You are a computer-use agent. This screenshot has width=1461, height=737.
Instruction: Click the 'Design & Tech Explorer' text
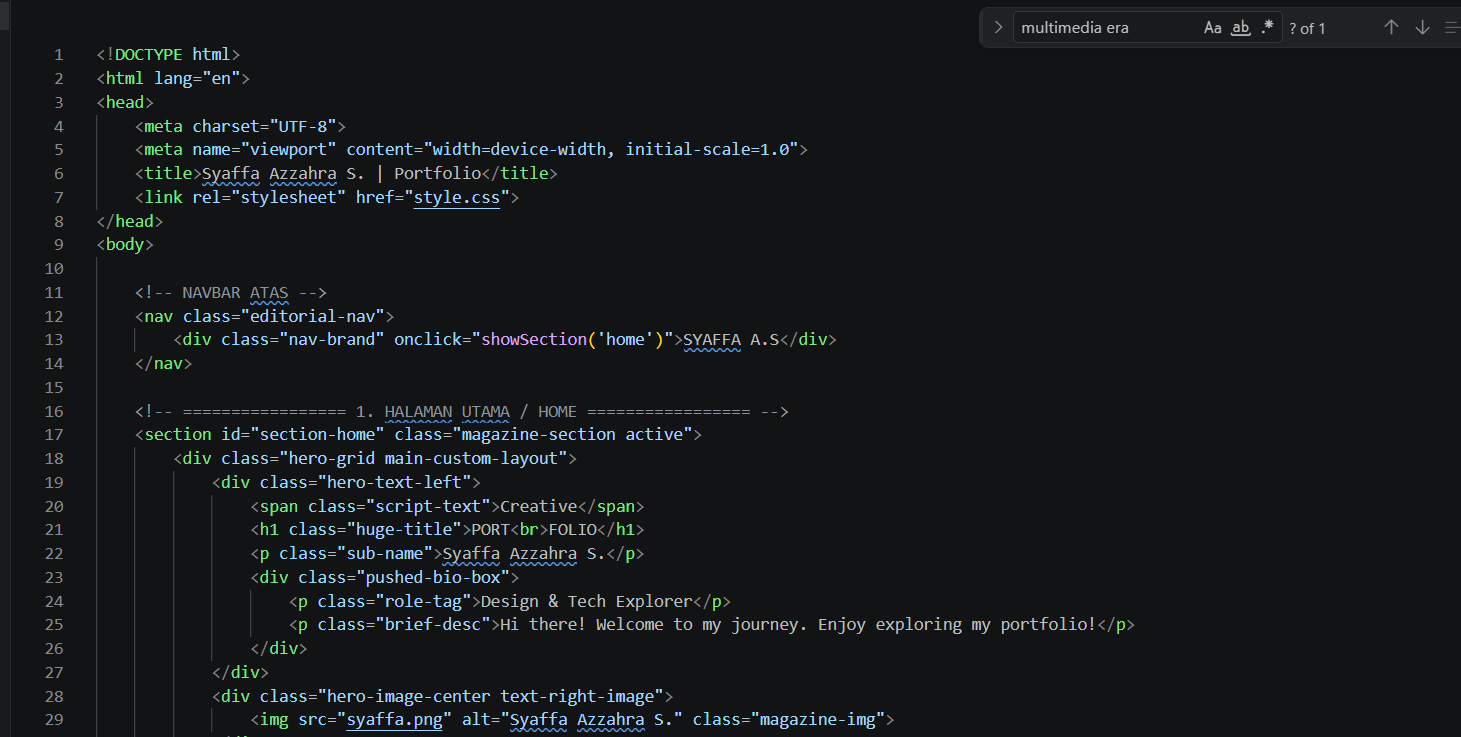point(586,602)
